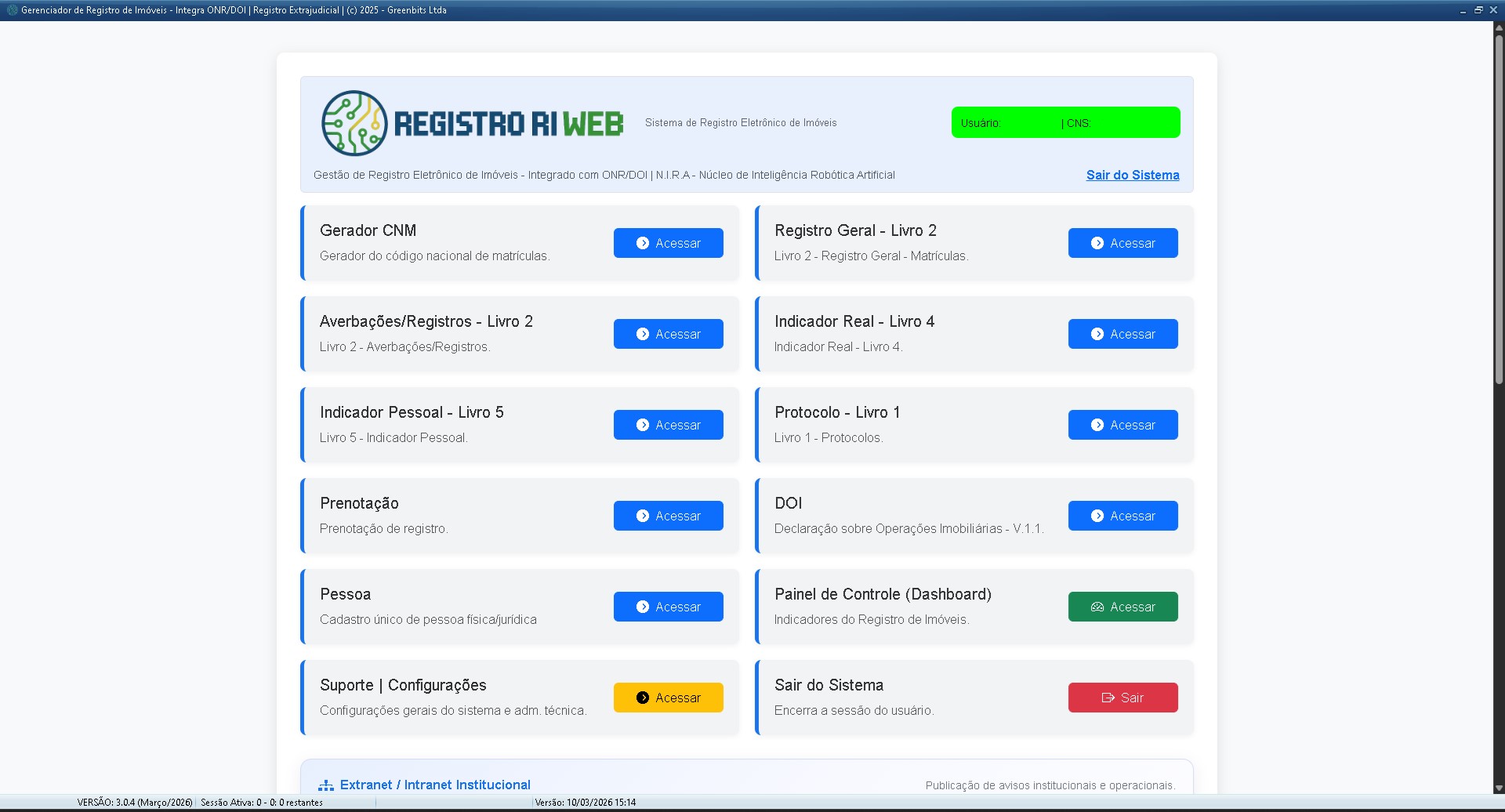Access the Pessoa cadastro module

(668, 606)
